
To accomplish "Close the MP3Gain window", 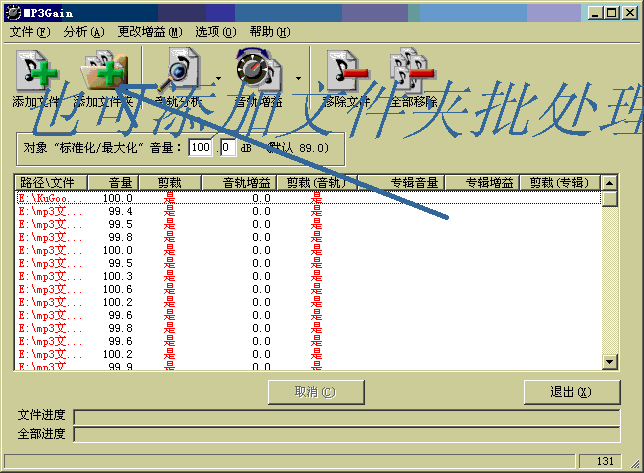I will [629, 13].
